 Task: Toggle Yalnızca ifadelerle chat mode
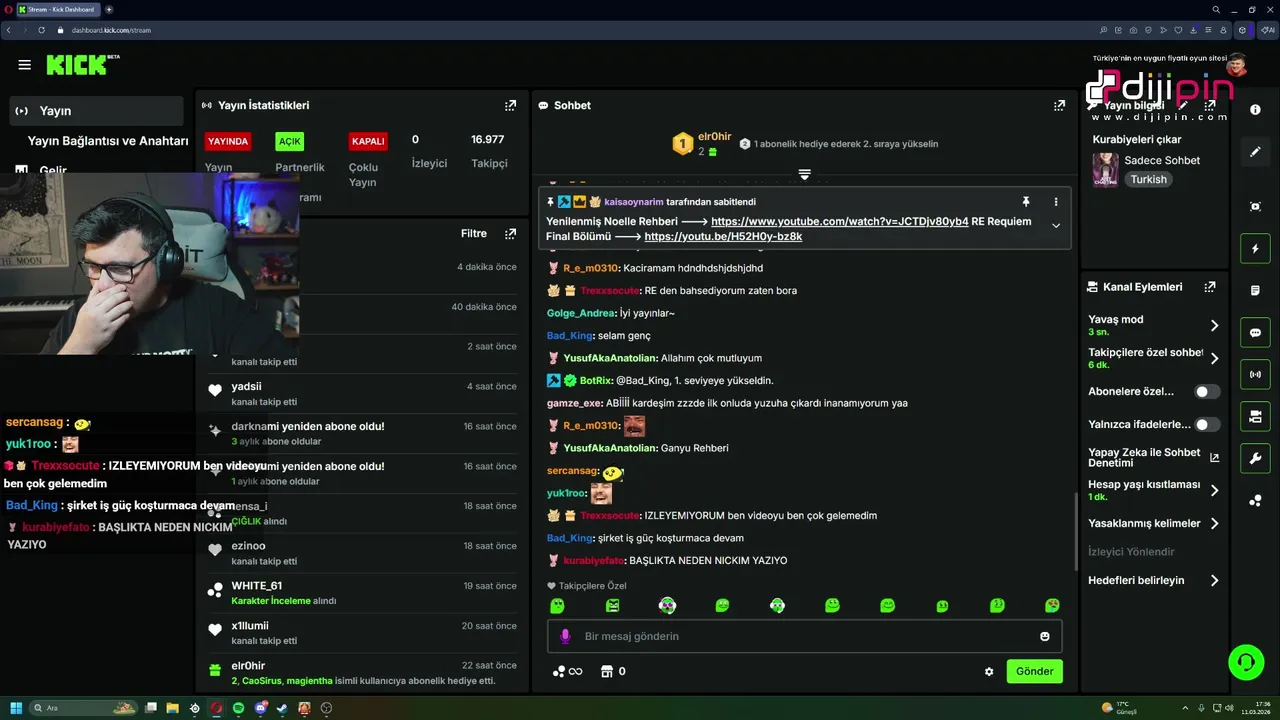[x=1207, y=425]
